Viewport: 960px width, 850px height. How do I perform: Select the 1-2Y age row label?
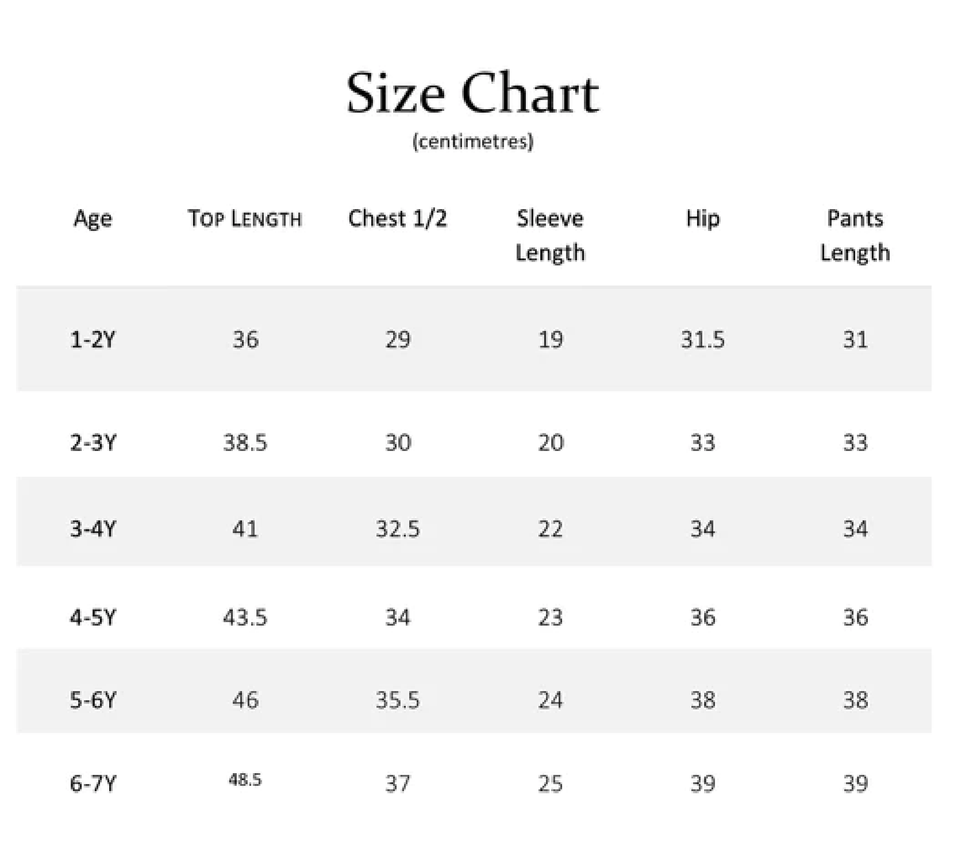tap(93, 340)
